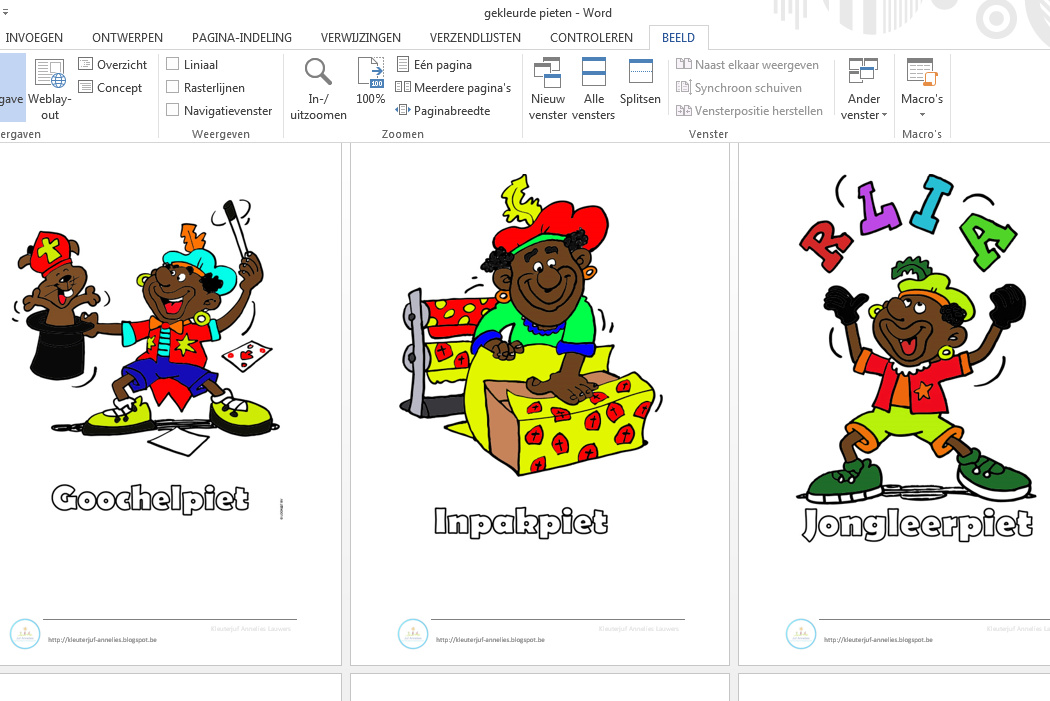The height and width of the screenshot is (701, 1050).
Task: Click Synchroon schuiven
Action: [739, 88]
